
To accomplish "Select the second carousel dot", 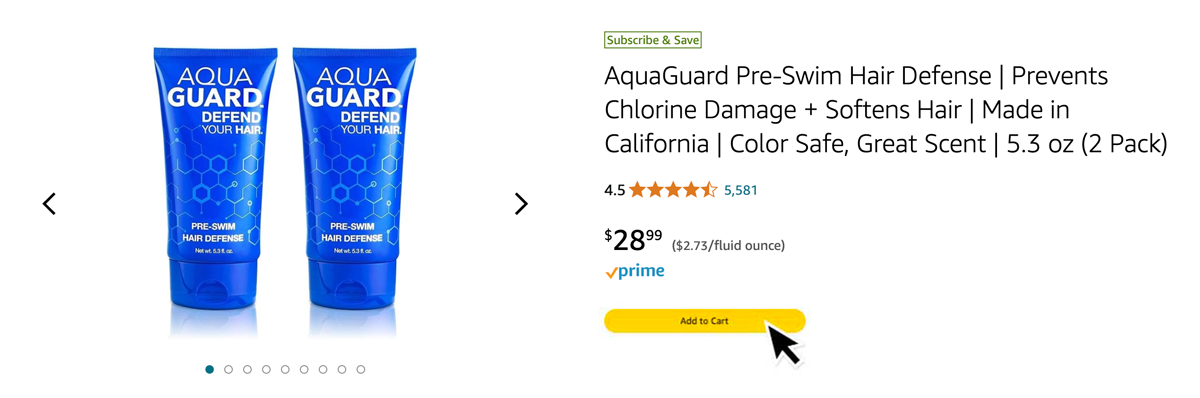I will [228, 369].
